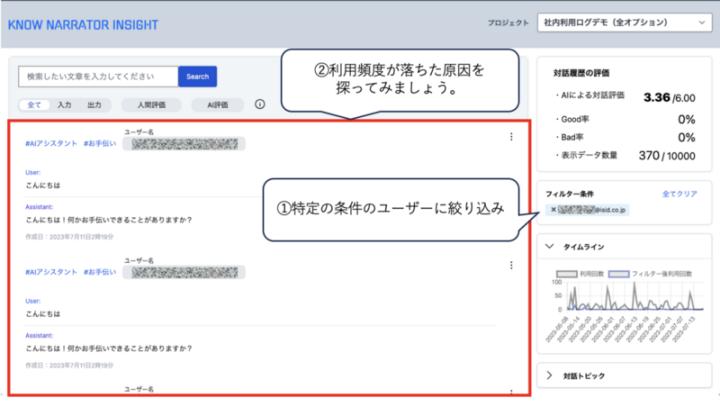Click the info icon beside AI評価 filter
Viewport: 720px width, 407px height.
pos(260,103)
